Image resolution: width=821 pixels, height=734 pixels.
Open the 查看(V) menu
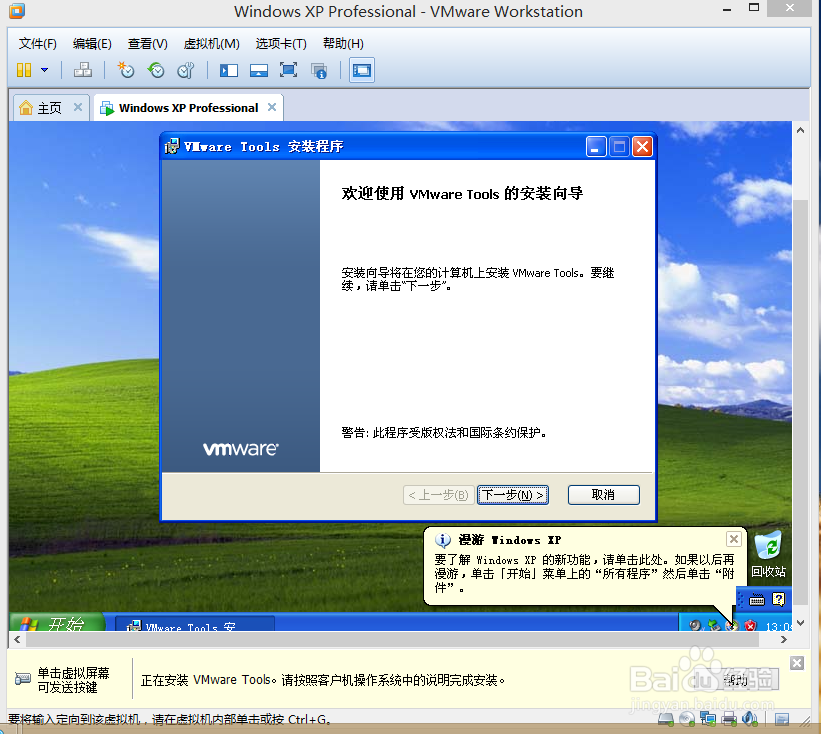pyautogui.click(x=148, y=43)
